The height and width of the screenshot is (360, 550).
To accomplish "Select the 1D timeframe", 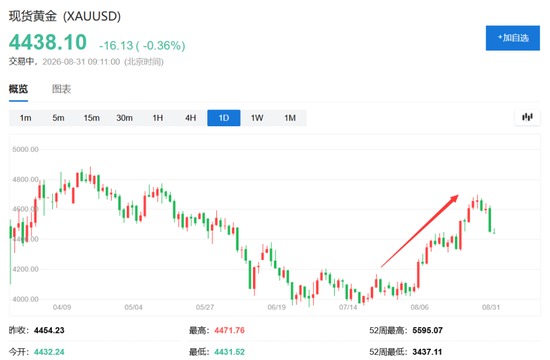I will [224, 118].
